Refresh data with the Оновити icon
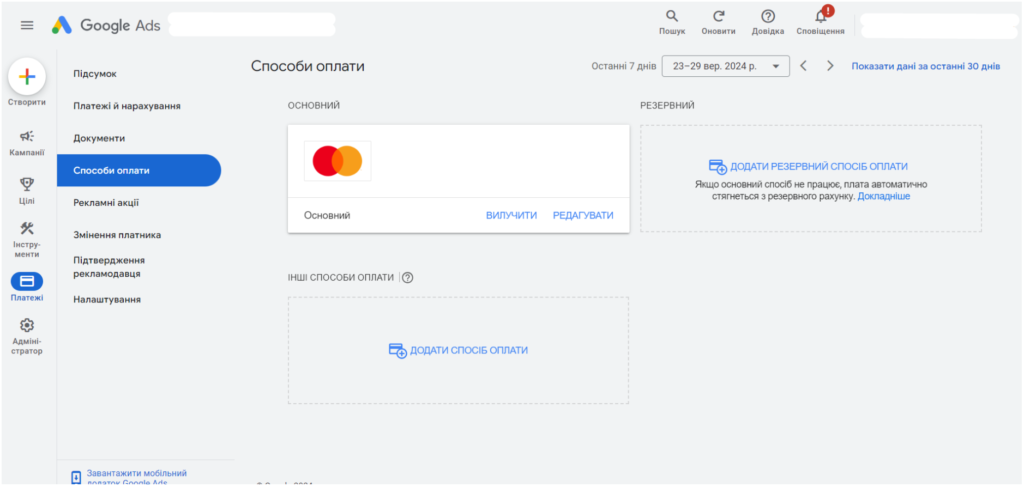The image size is (1024, 487). pos(718,16)
